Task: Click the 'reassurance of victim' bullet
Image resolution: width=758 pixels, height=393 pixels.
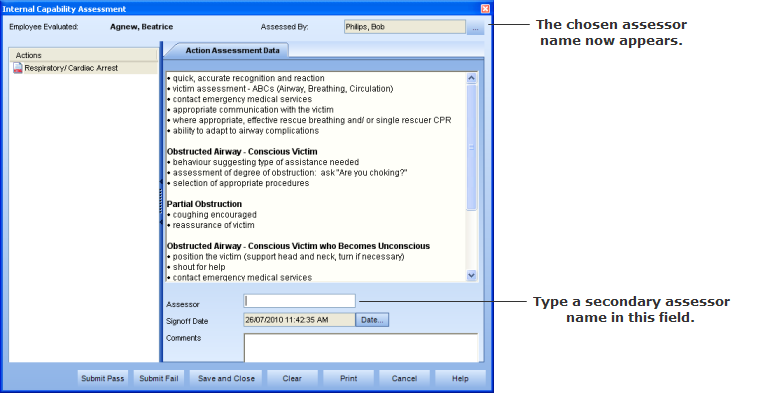Action: [211, 225]
